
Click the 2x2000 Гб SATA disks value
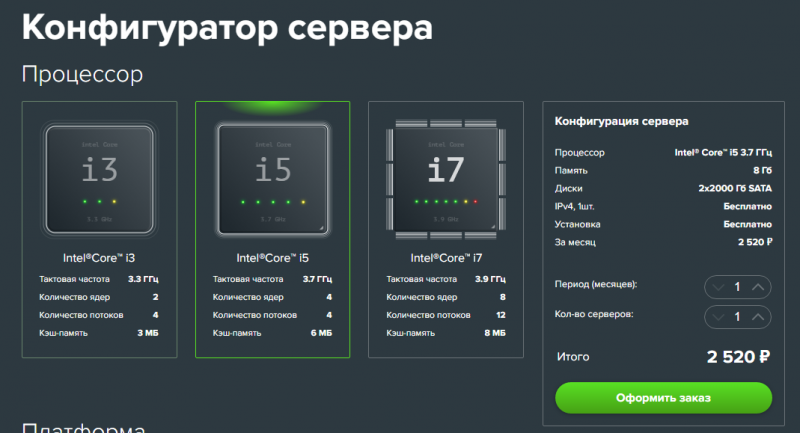point(735,188)
